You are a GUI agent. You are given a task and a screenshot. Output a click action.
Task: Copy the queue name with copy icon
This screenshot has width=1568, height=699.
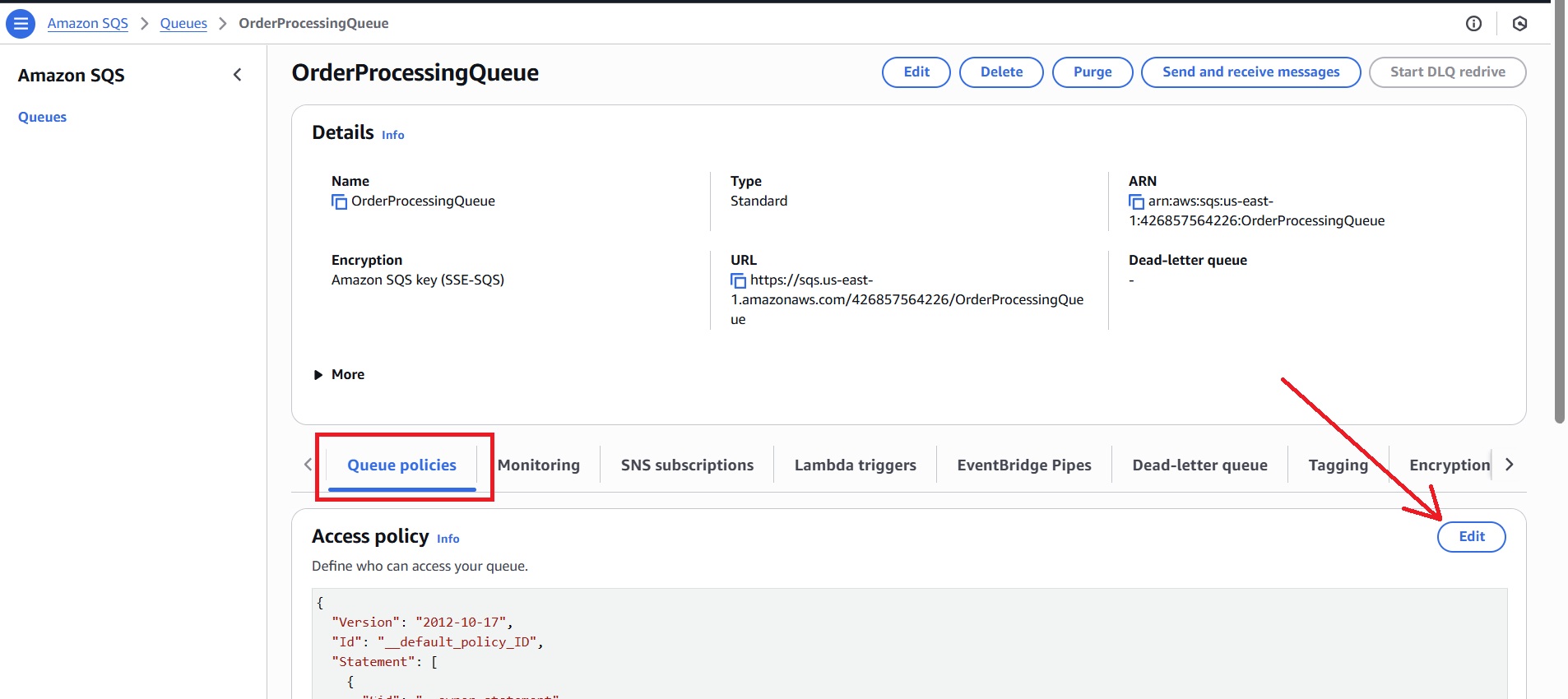(x=339, y=201)
